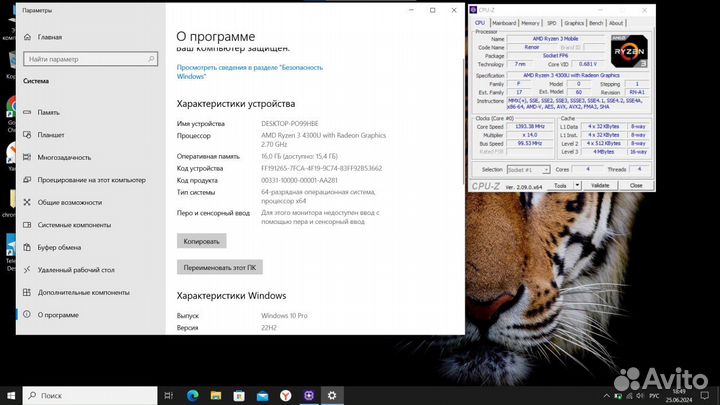
Task: Switch to the CPU tab in CPU-Z
Action: (480, 22)
